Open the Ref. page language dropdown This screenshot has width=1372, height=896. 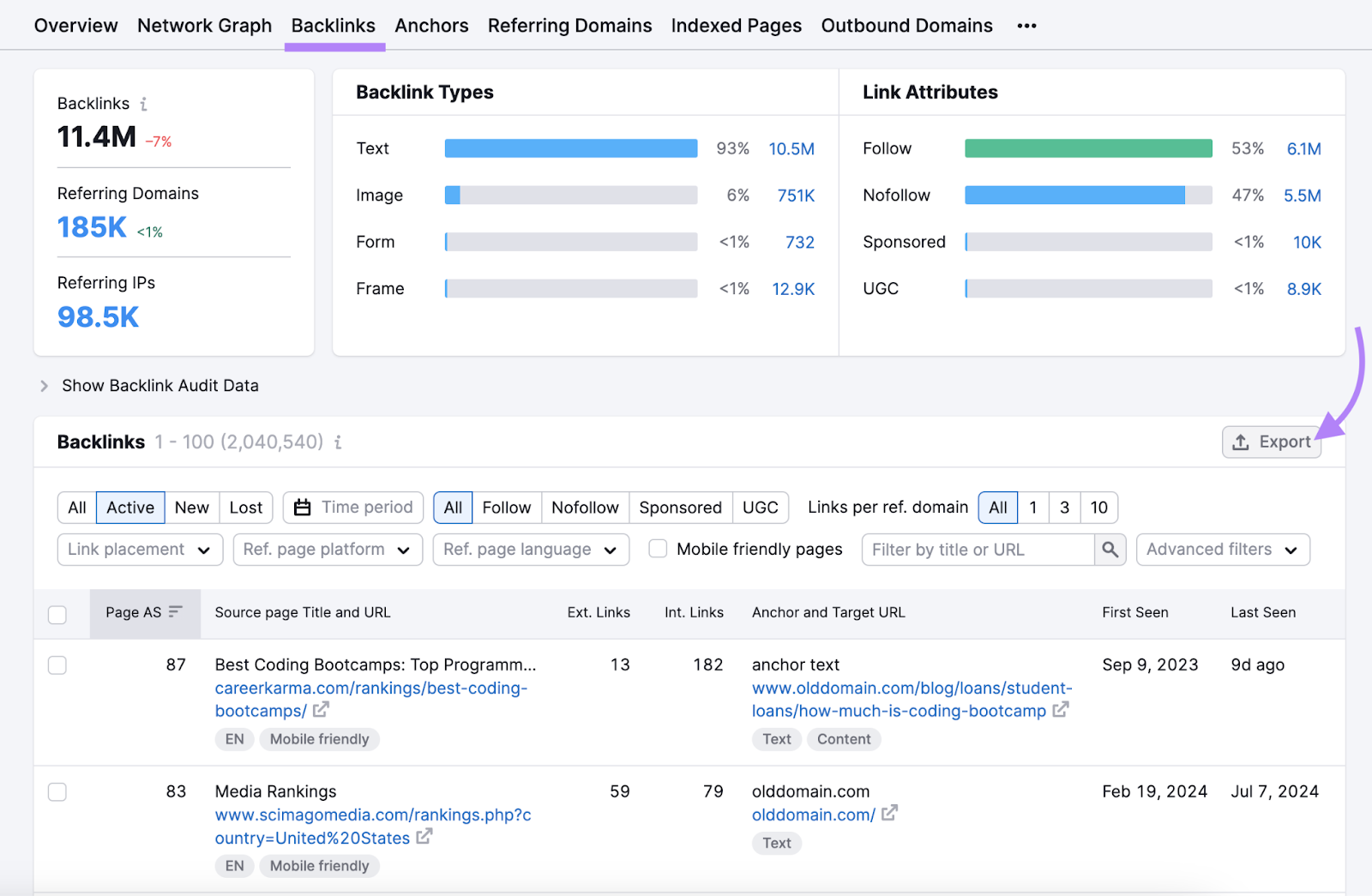click(x=530, y=550)
